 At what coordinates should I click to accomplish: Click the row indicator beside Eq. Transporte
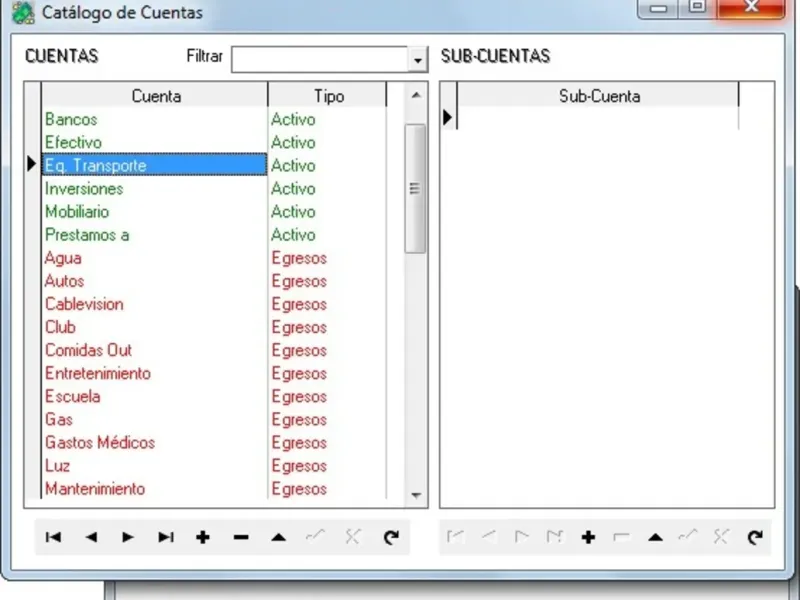coord(33,164)
